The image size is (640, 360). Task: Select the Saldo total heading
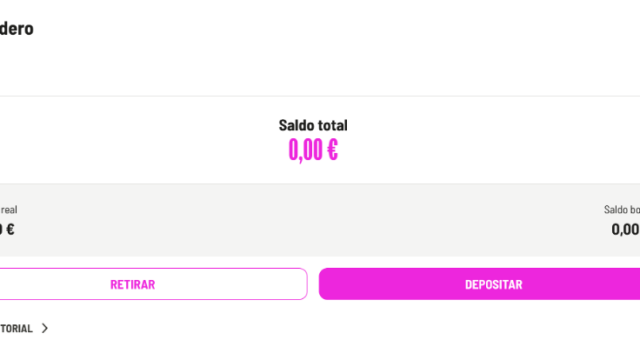click(313, 125)
